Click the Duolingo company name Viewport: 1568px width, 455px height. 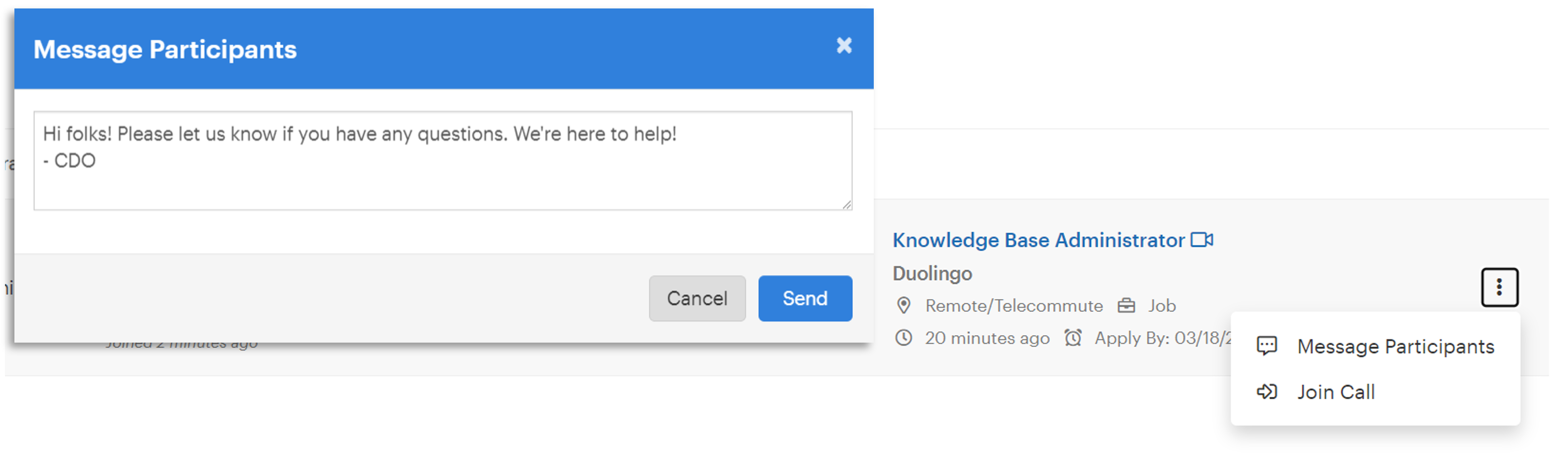click(932, 273)
